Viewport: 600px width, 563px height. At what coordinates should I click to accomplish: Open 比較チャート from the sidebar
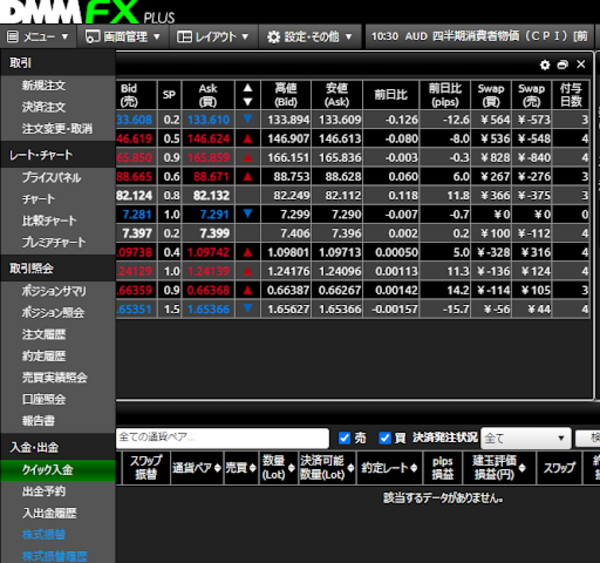tap(49, 220)
